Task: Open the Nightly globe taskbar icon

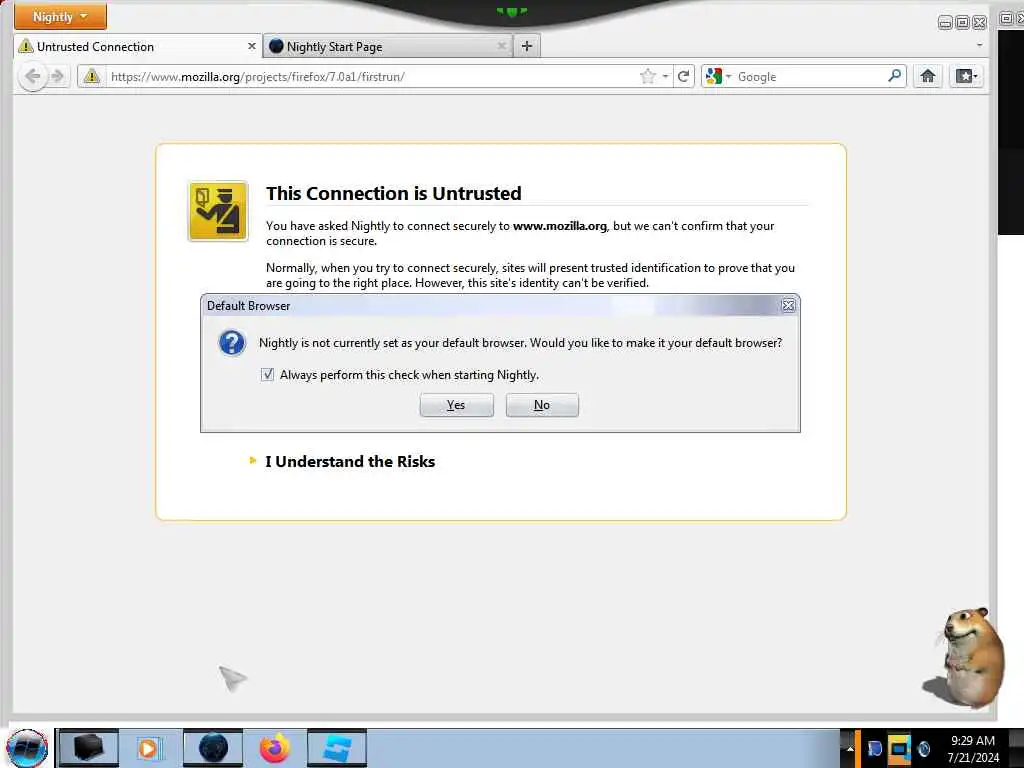Action: (x=213, y=748)
